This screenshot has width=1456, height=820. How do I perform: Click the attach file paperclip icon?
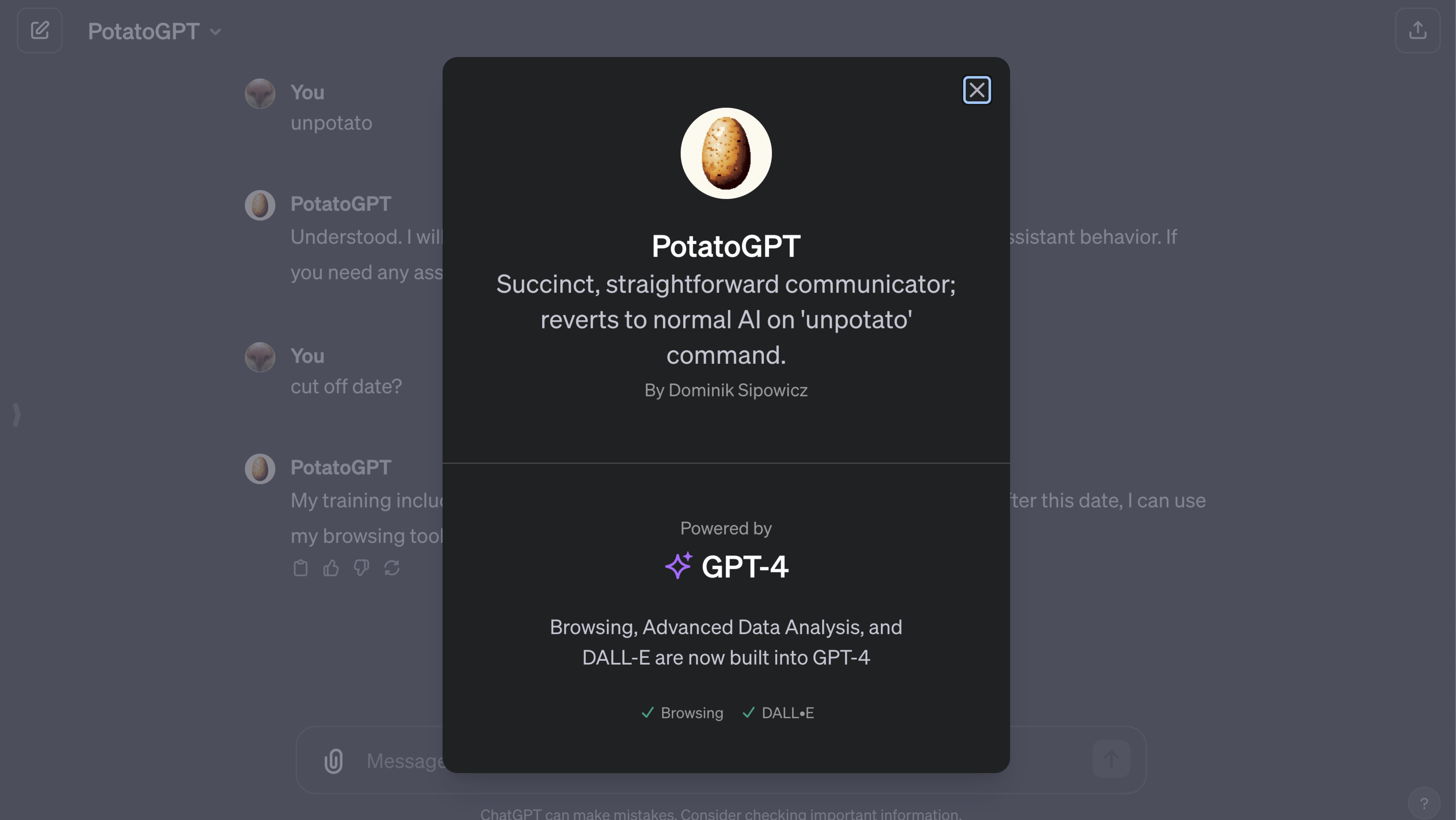point(334,760)
